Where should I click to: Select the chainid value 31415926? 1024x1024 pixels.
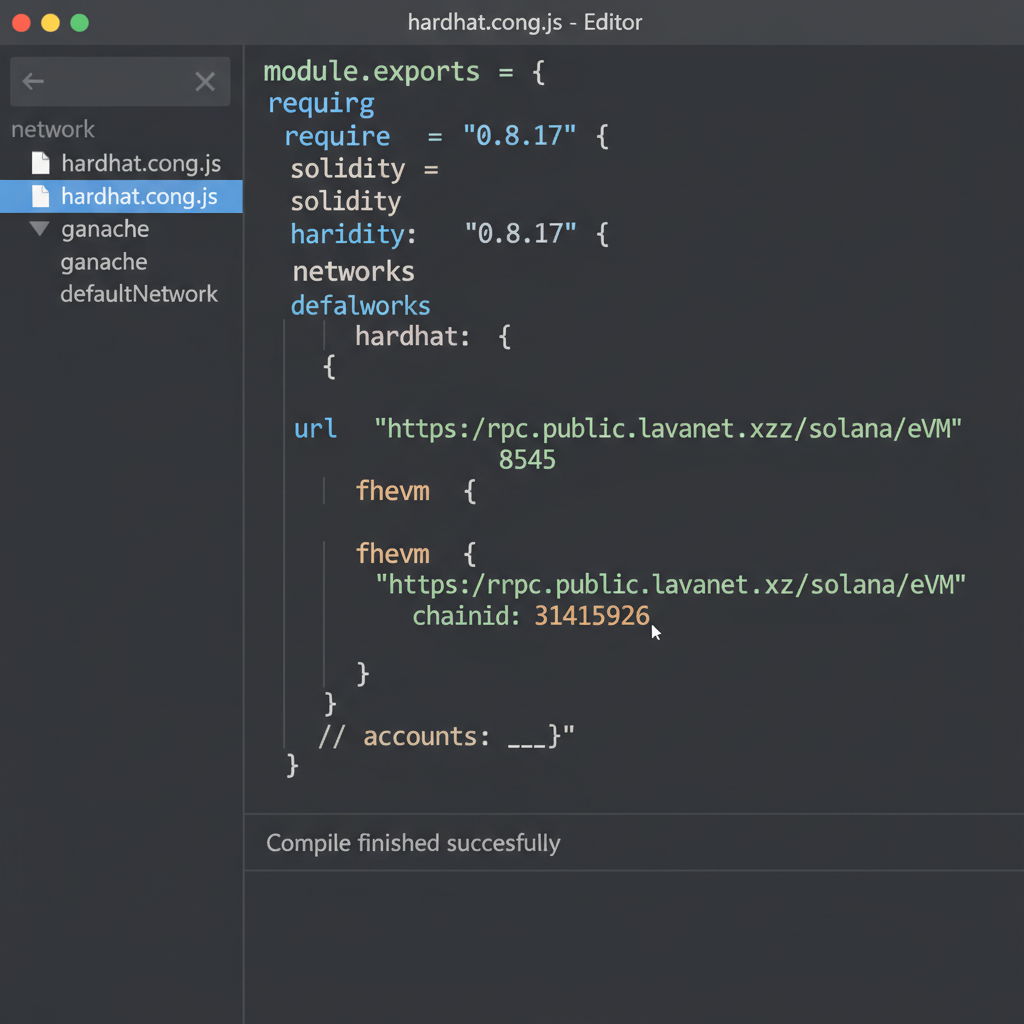tap(591, 616)
